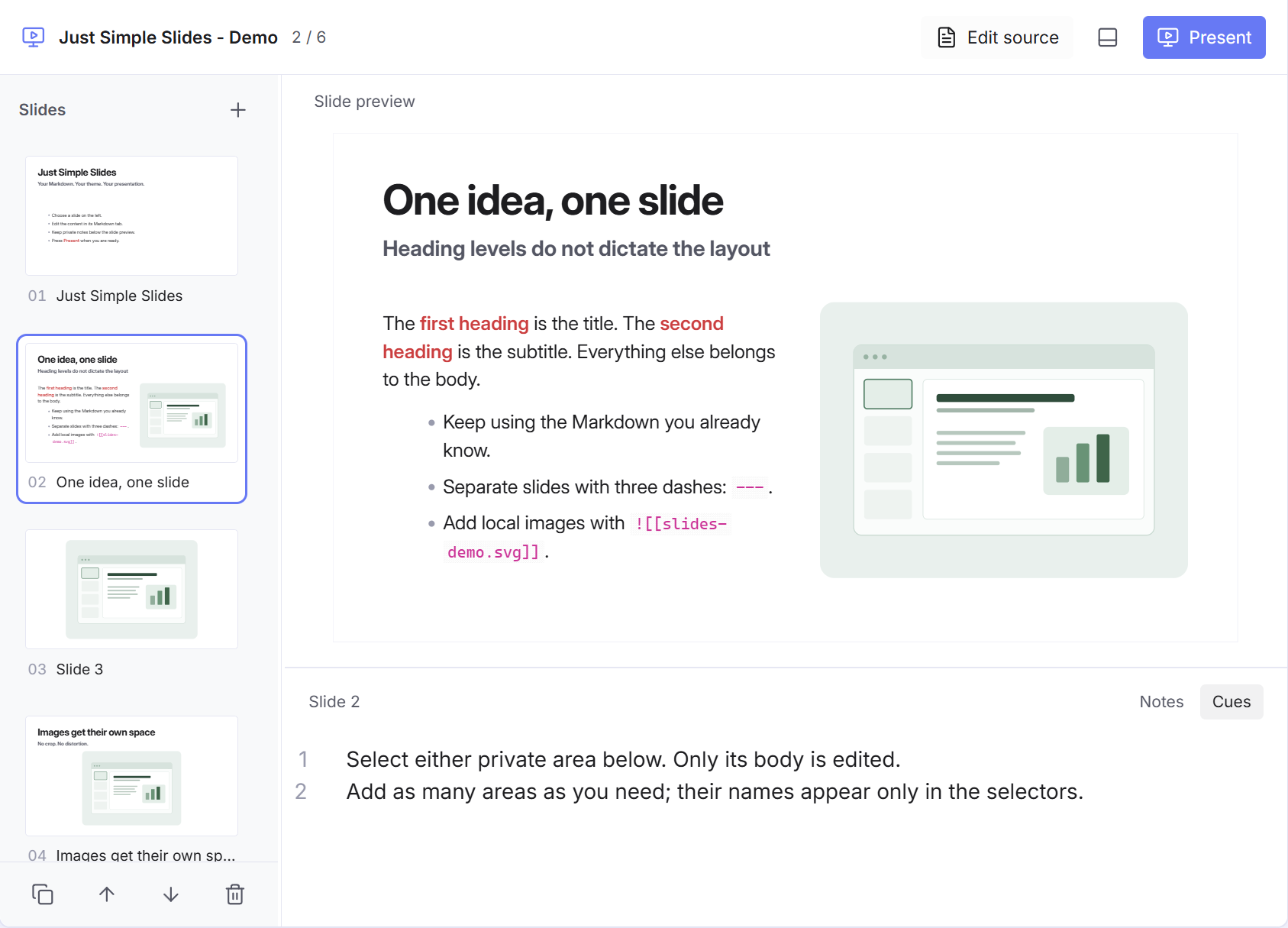
Task: Move the selected slide up
Action: (107, 894)
